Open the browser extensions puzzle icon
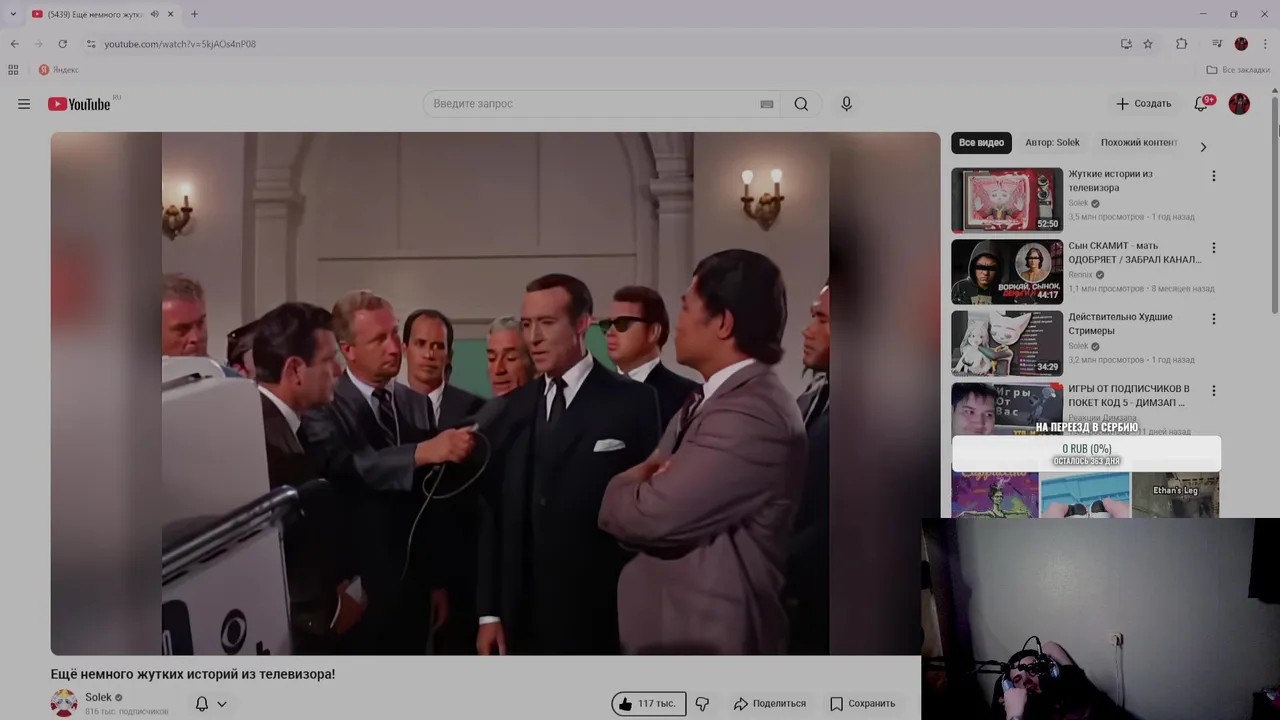Image resolution: width=1280 pixels, height=720 pixels. pyautogui.click(x=1181, y=44)
